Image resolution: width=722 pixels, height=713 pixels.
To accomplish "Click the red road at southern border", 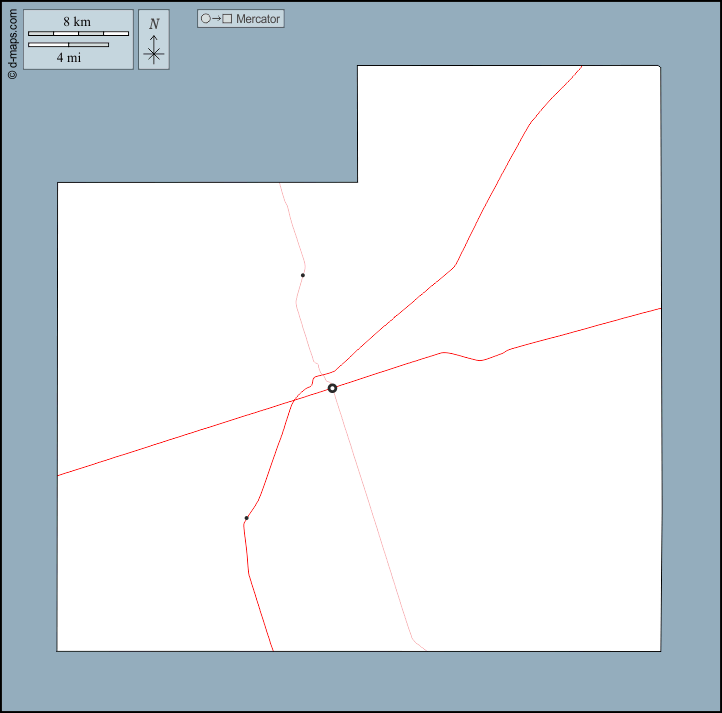I will tap(272, 650).
